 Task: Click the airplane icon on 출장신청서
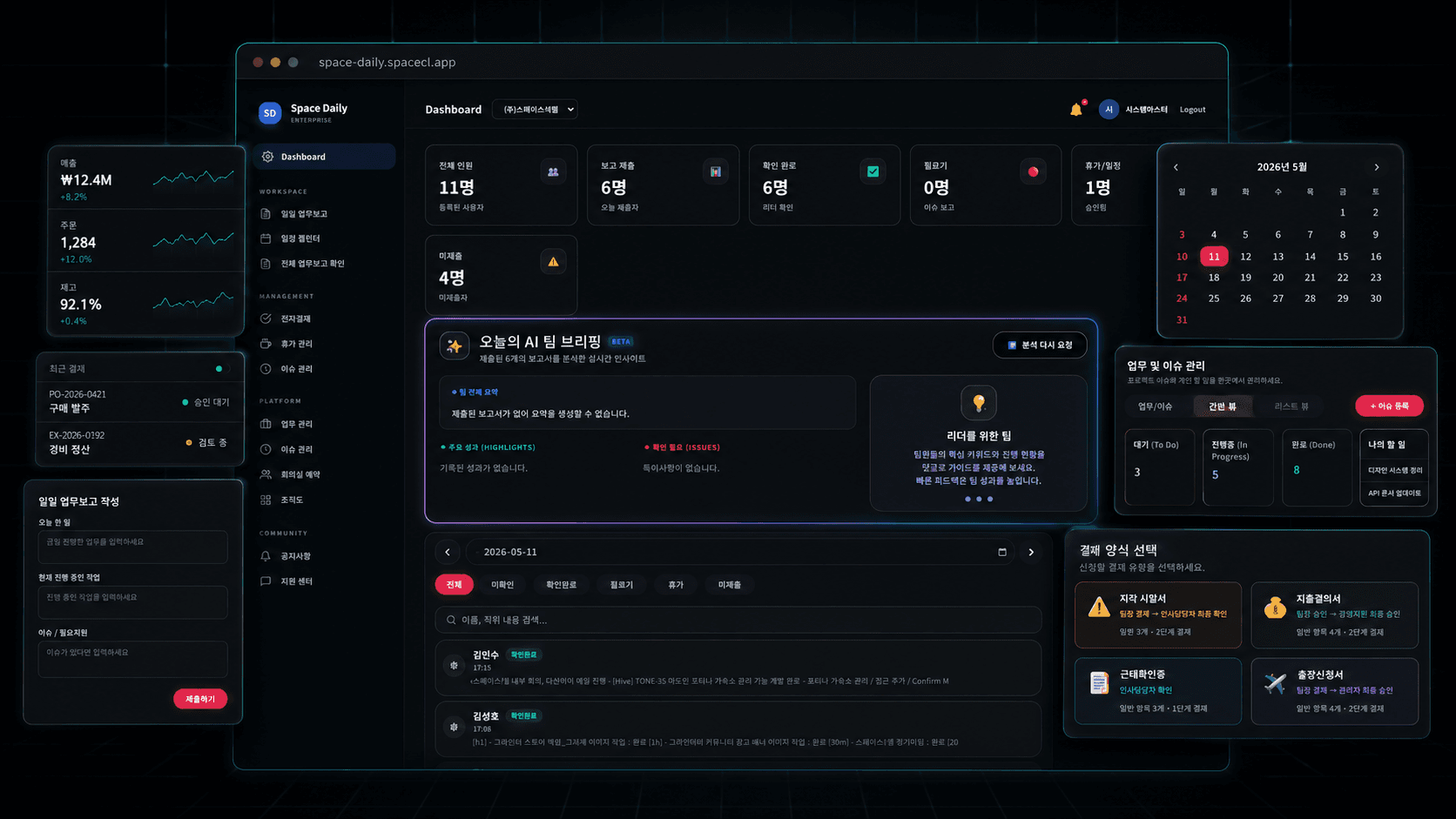tap(1275, 684)
